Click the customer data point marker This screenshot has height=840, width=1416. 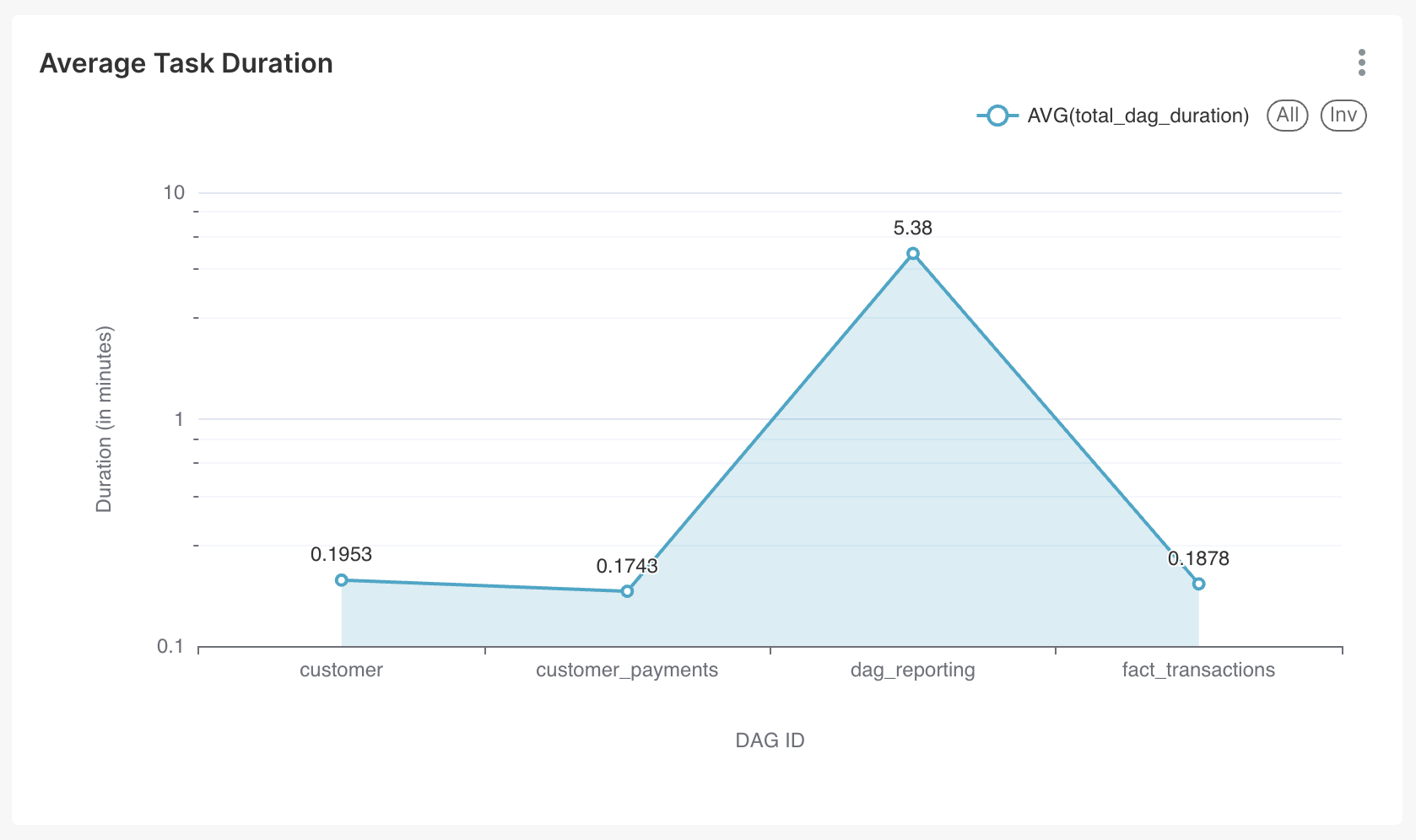tap(342, 580)
